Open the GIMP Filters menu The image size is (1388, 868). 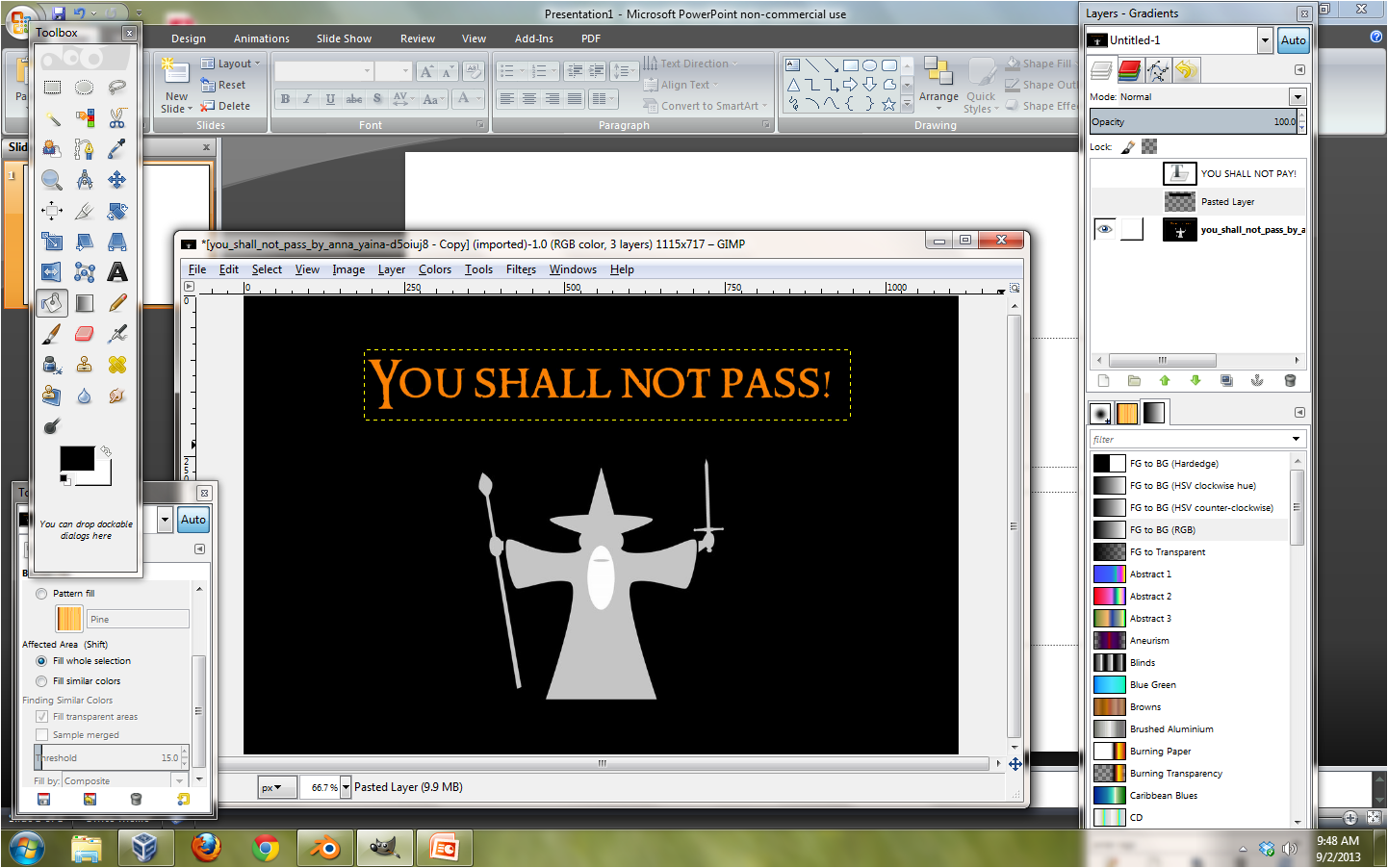(x=521, y=269)
